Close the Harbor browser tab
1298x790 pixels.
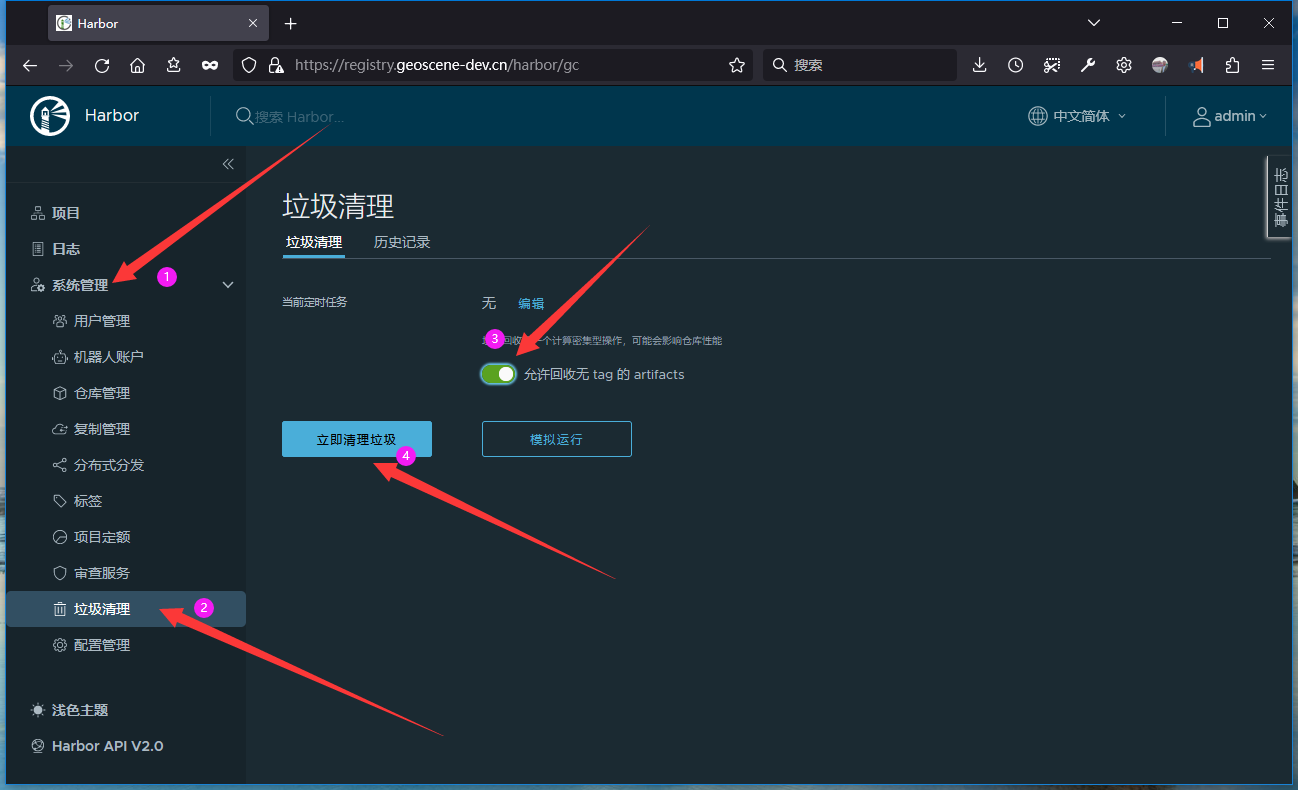pos(252,23)
